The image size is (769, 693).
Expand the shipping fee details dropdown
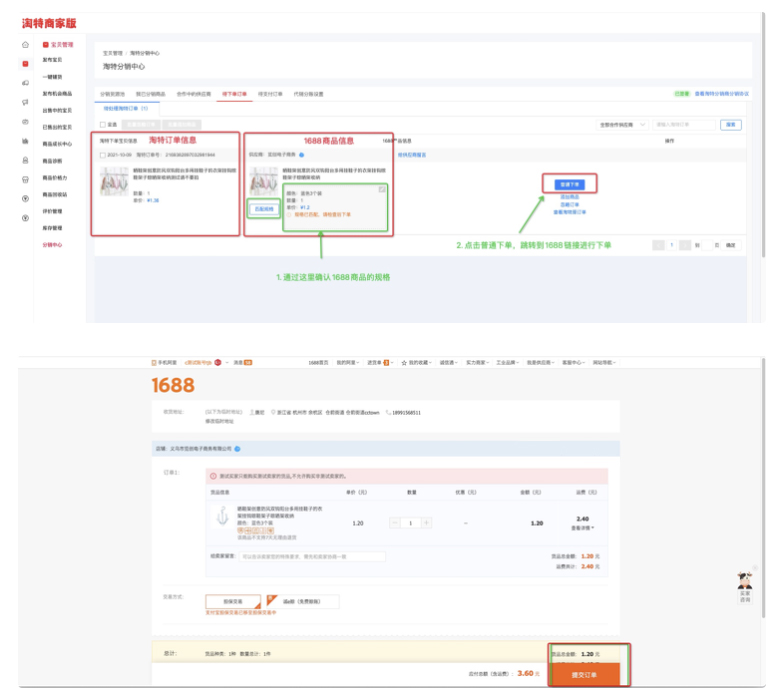tap(582, 527)
